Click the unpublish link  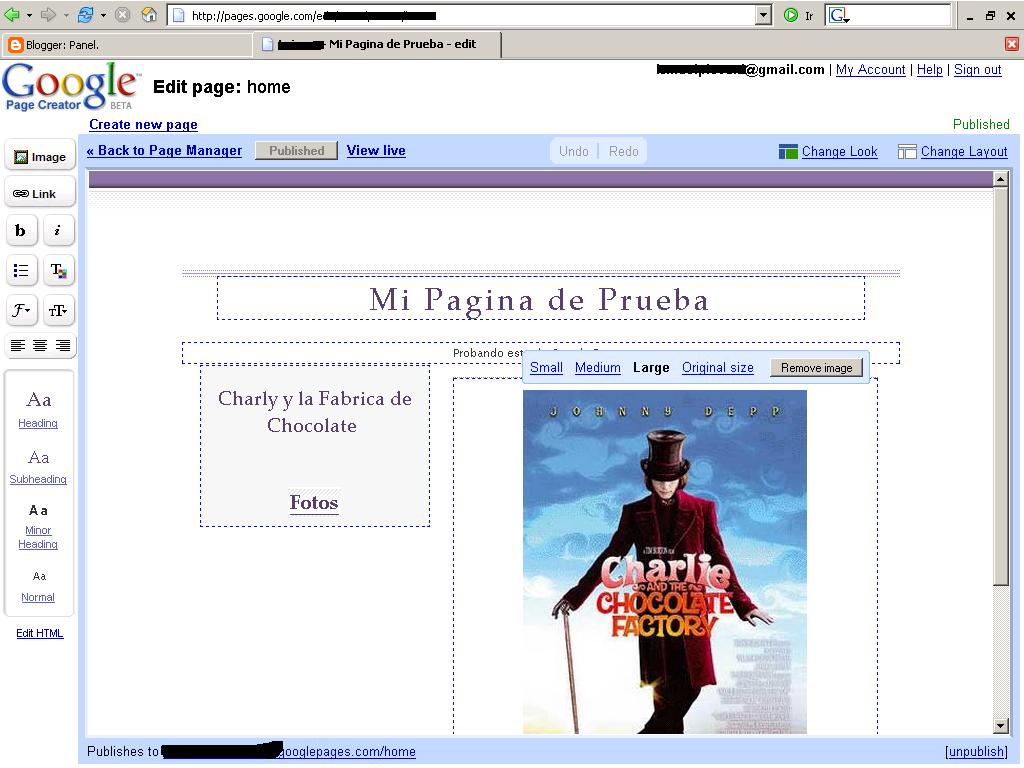click(x=976, y=752)
